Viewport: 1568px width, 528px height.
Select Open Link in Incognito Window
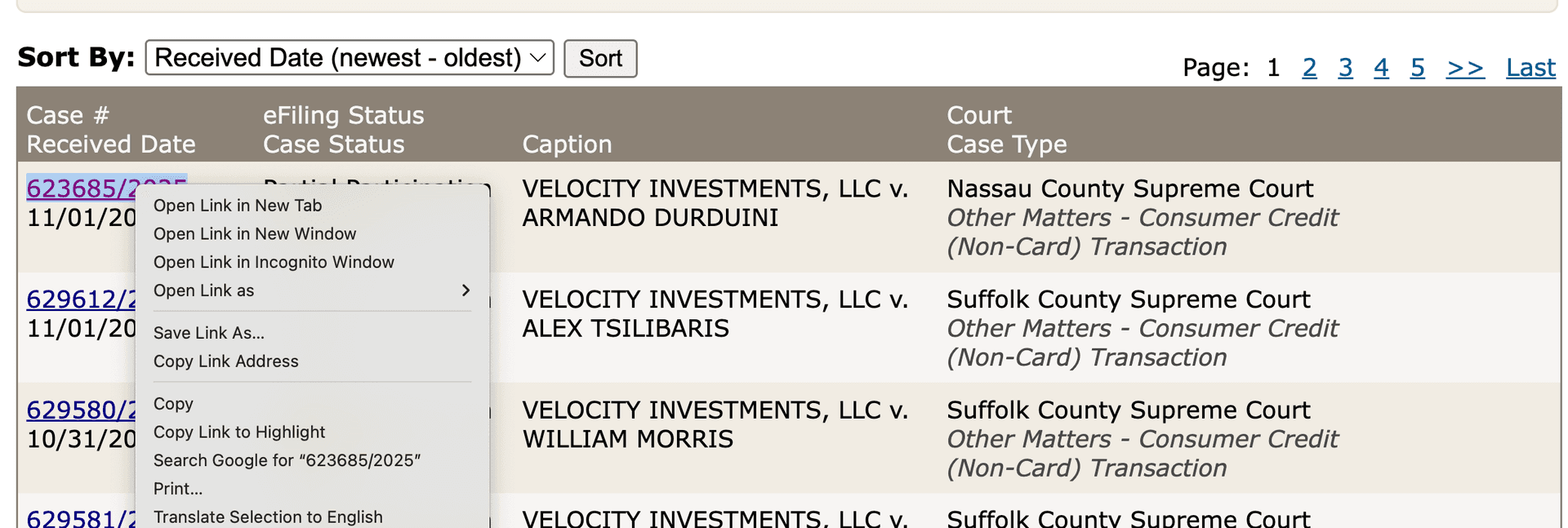[274, 262]
